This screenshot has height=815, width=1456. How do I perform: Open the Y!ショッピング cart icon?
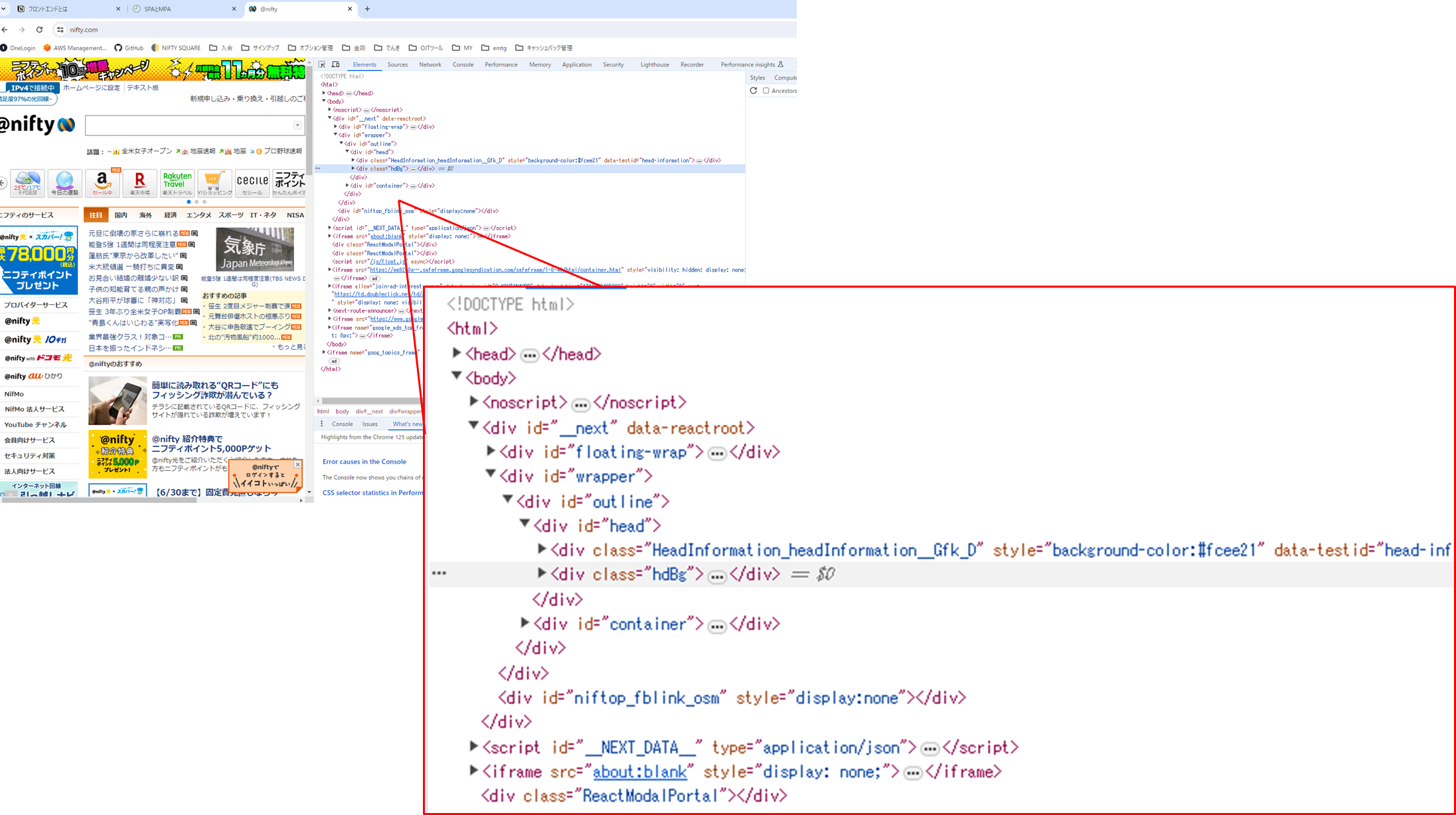[215, 183]
